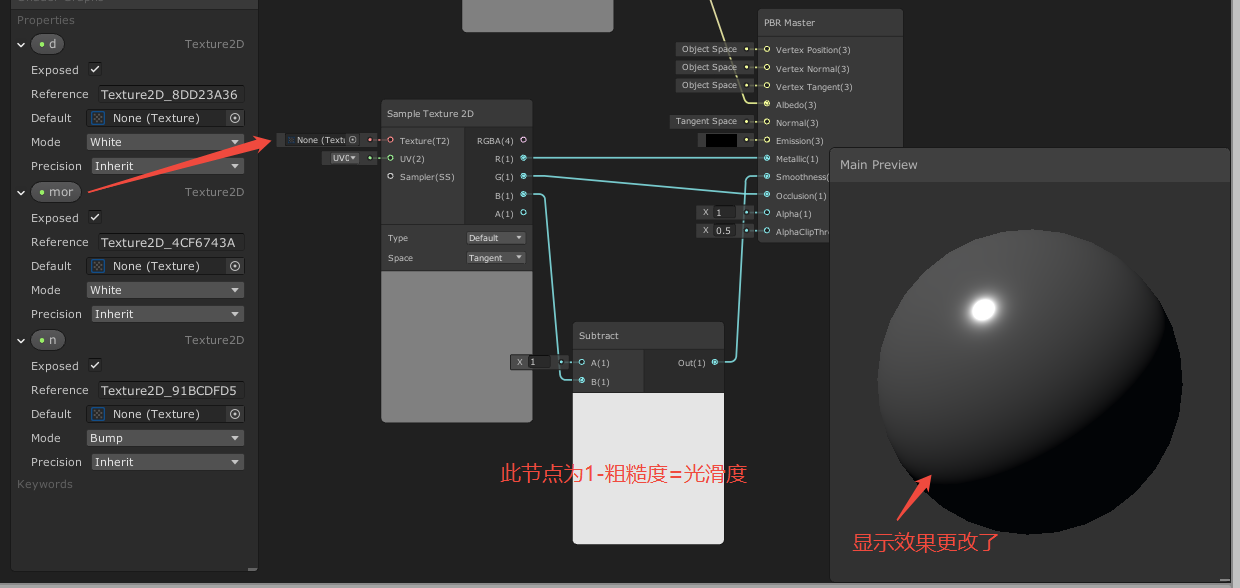The image size is (1240, 588).
Task: Click Subtract node A(1) input port
Action: click(x=582, y=362)
